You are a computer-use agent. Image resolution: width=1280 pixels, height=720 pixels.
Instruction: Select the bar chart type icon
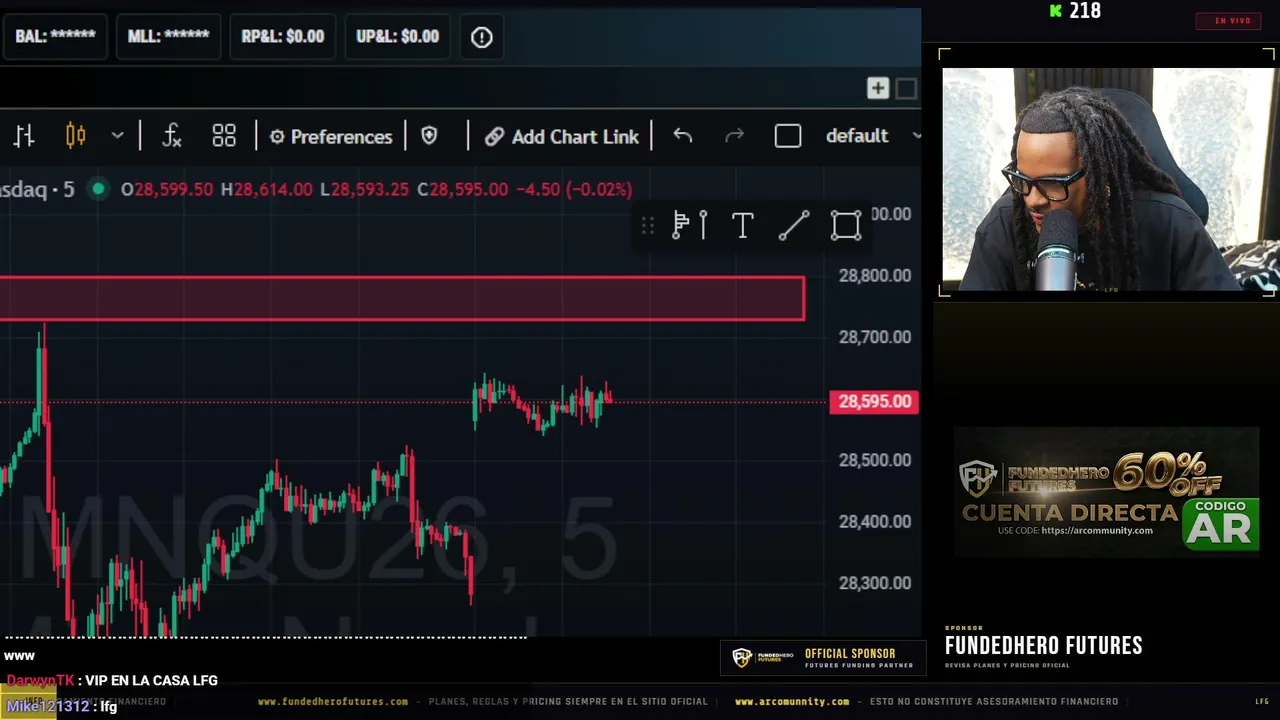(x=24, y=136)
